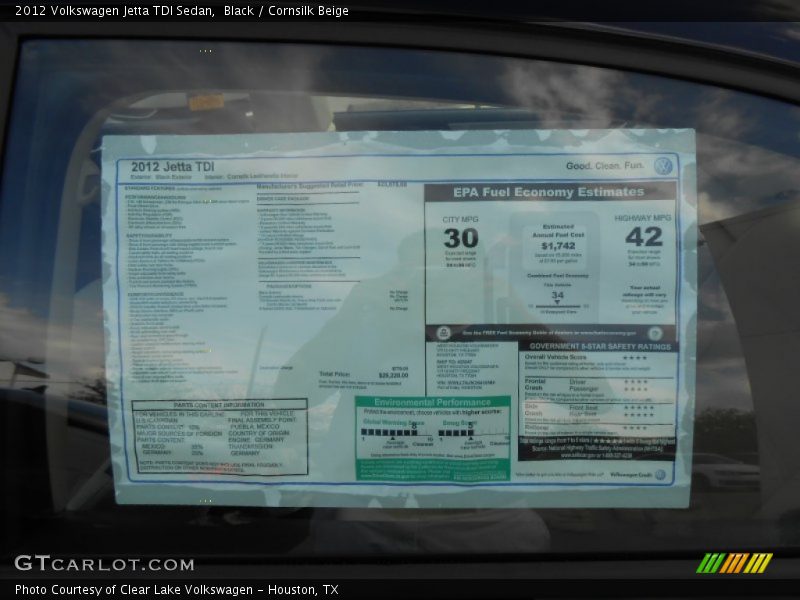Screen dimensions: 800x600
Task: Click the "Environmental Performance" green header
Action: coord(432,402)
